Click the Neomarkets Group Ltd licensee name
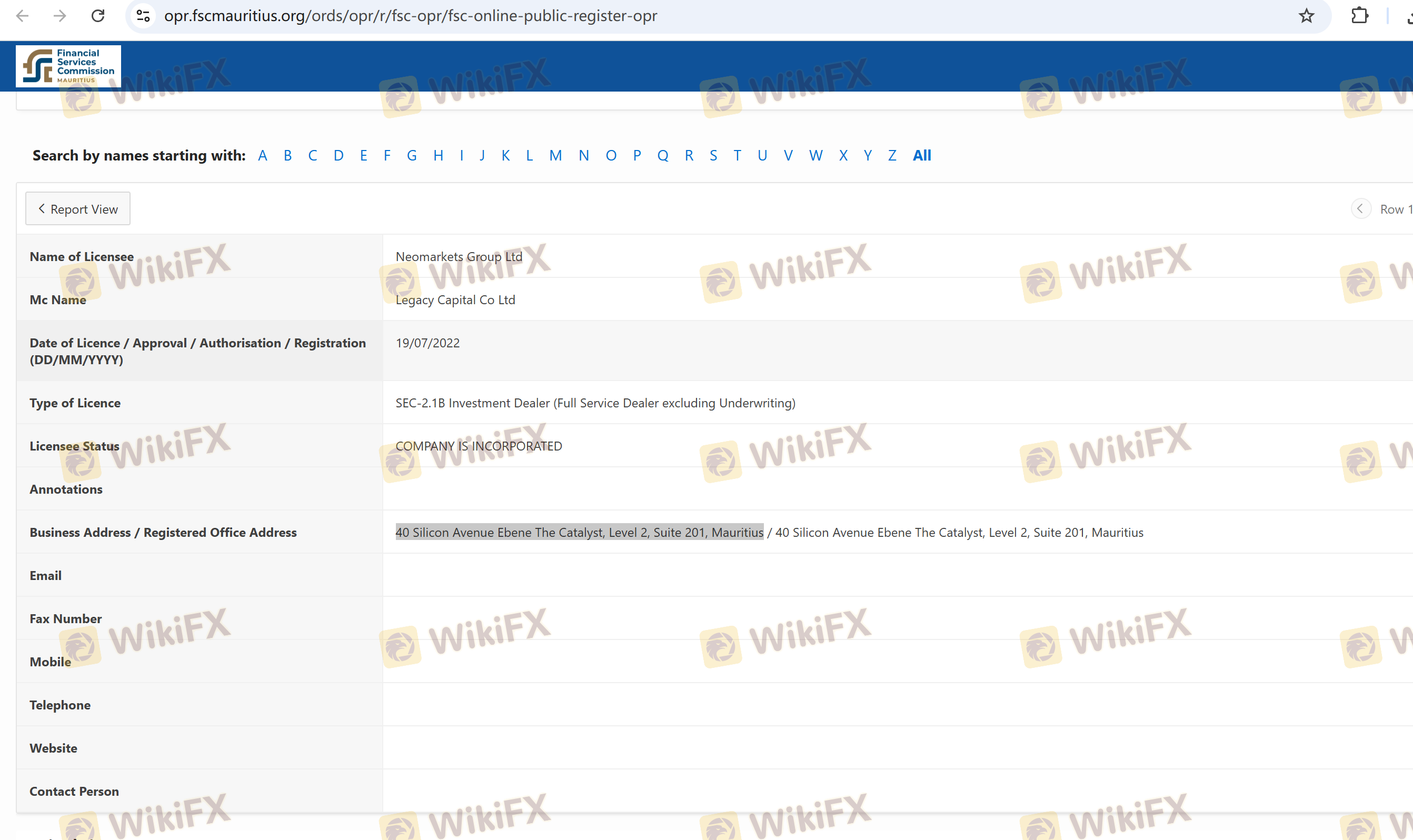 tap(459, 257)
